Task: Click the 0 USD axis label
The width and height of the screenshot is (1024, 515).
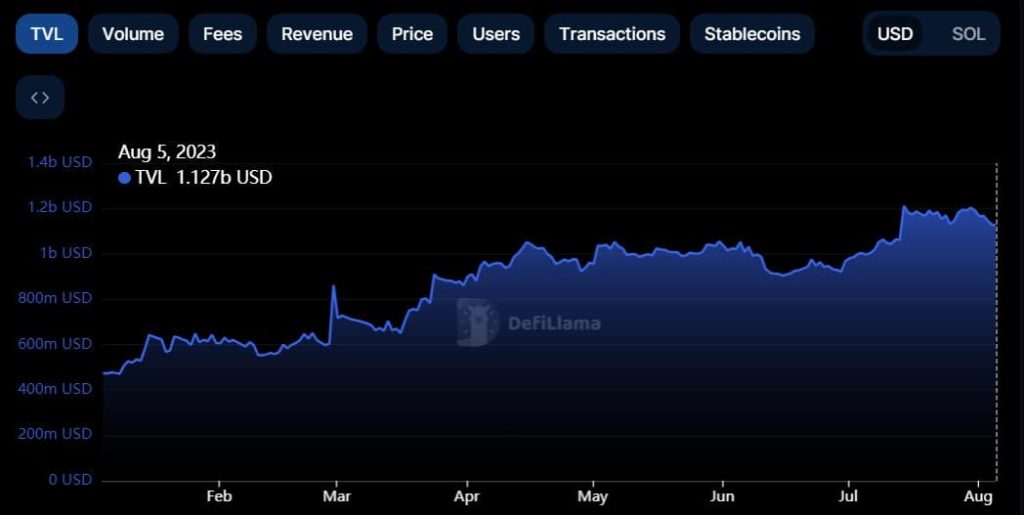Action: pos(70,480)
